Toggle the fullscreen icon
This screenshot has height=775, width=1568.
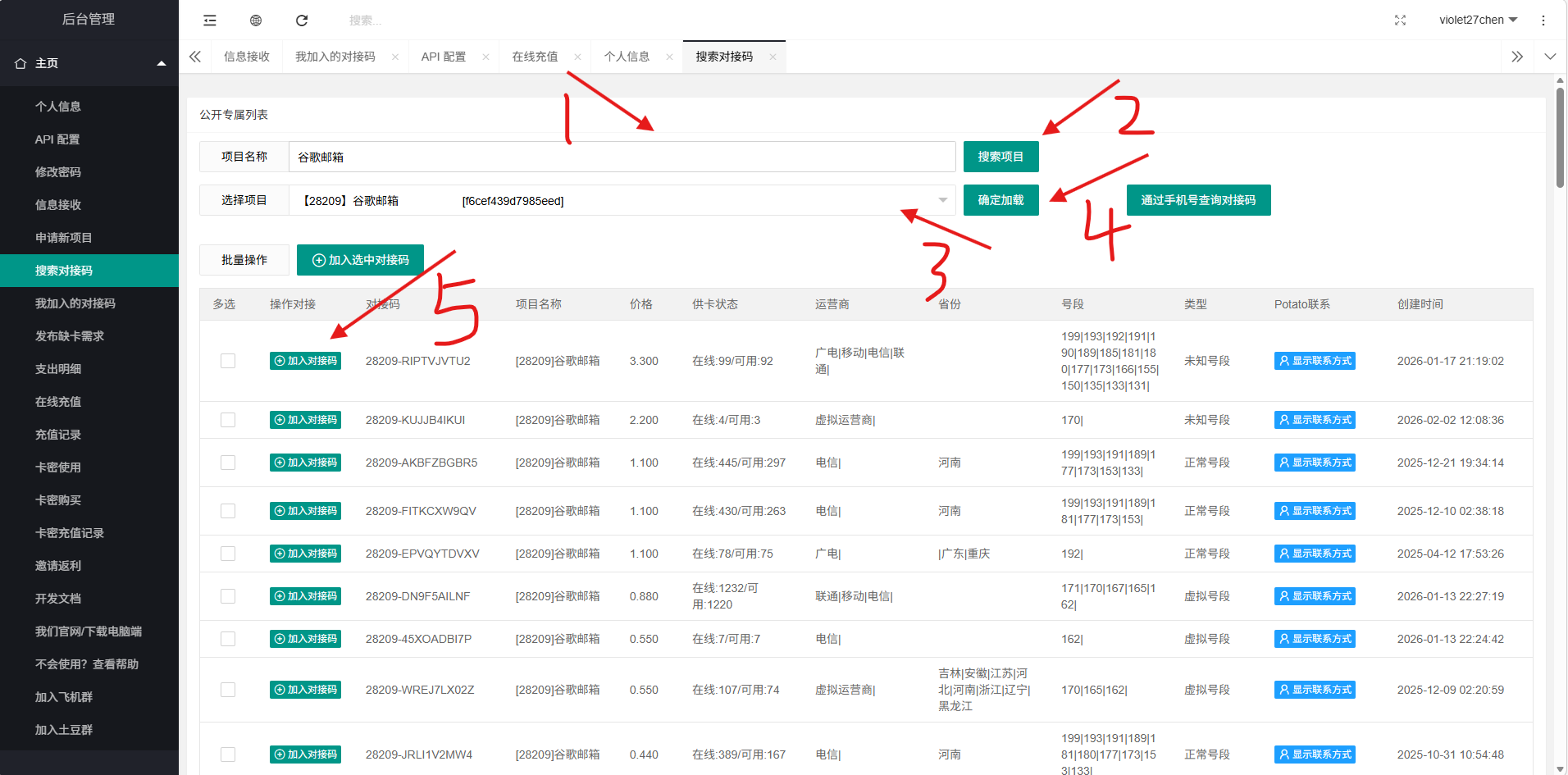[x=1400, y=21]
